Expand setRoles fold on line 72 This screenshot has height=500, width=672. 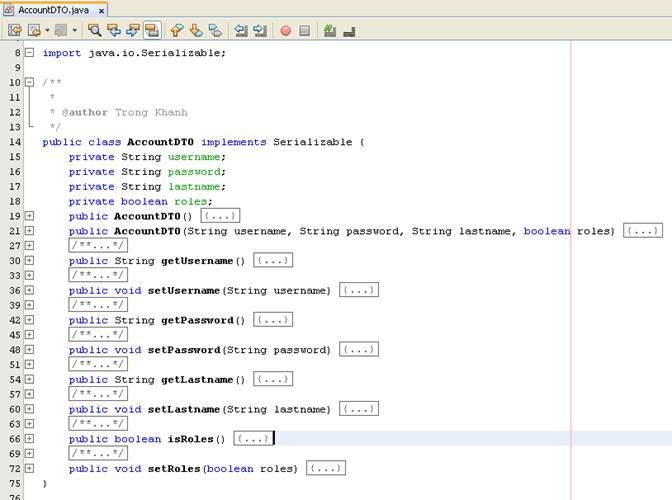[x=29, y=468]
